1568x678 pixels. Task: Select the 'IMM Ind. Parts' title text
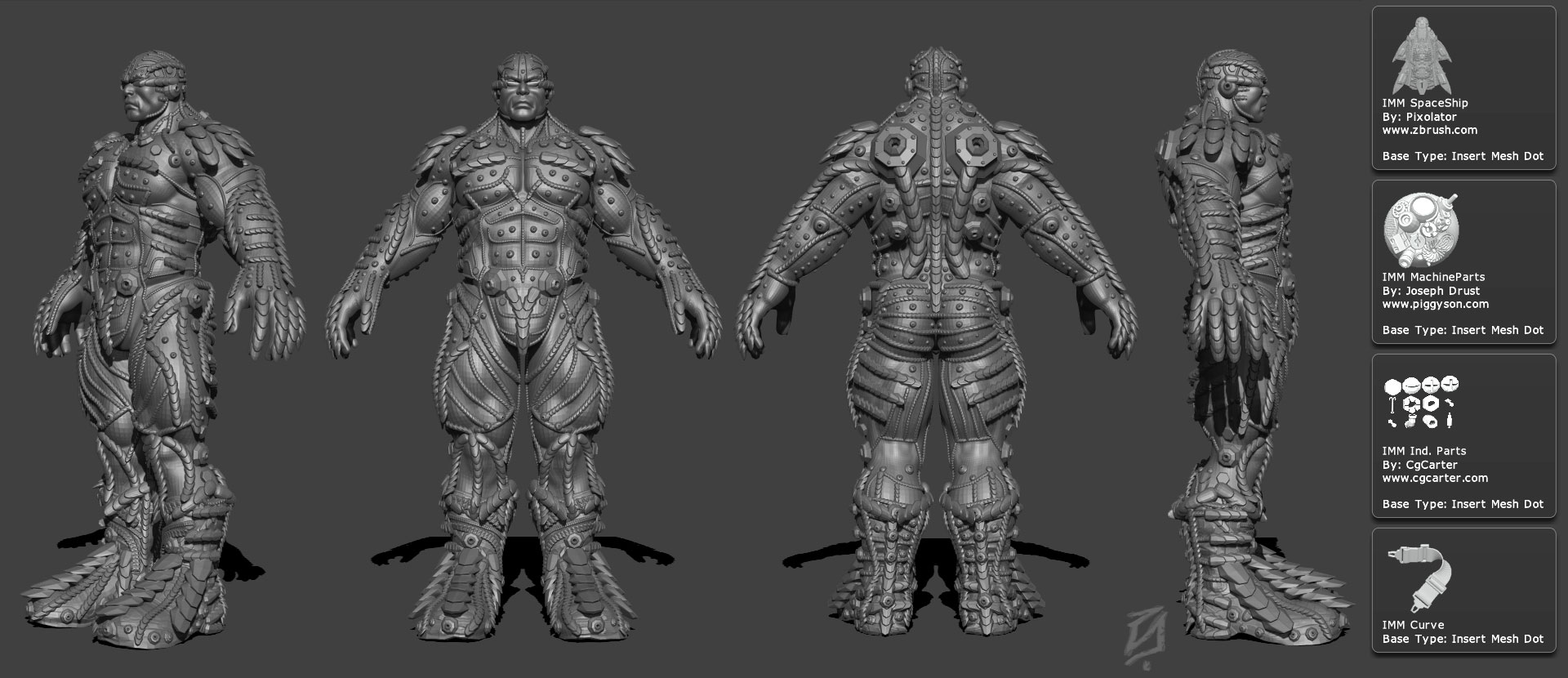click(1423, 451)
